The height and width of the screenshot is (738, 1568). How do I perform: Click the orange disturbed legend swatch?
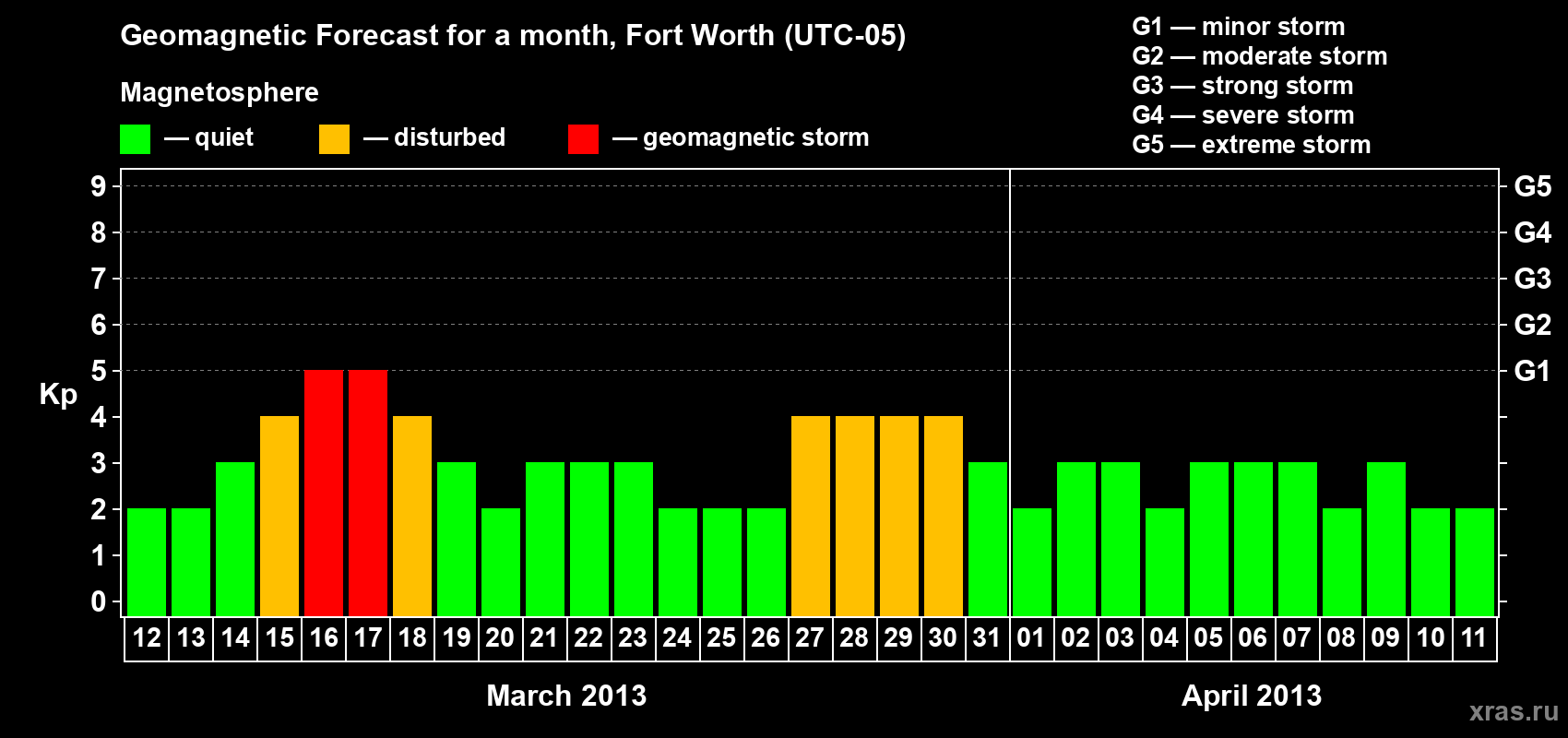tap(334, 139)
